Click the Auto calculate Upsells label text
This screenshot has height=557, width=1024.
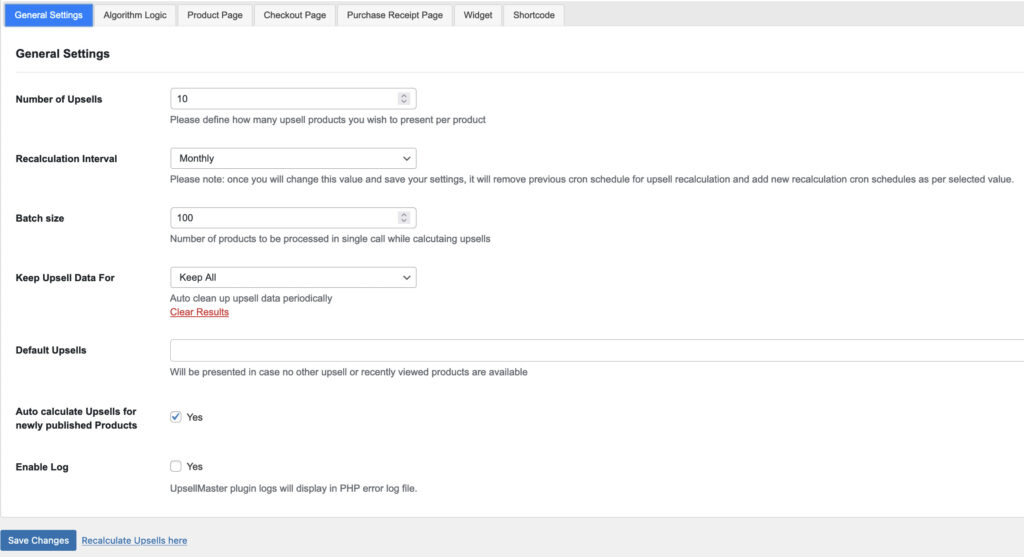(x=76, y=418)
